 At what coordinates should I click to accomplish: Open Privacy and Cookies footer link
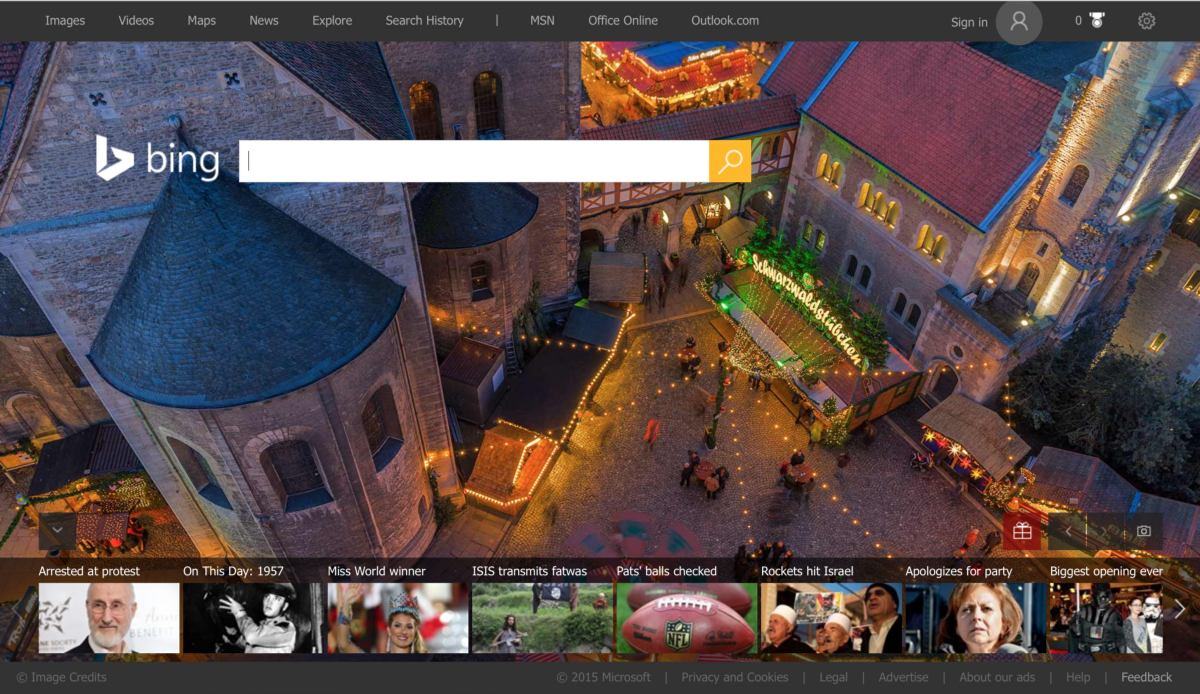(735, 677)
